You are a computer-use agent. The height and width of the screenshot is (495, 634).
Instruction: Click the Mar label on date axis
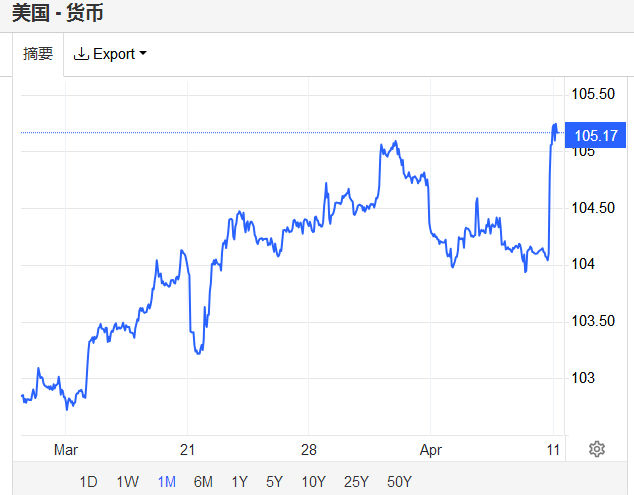click(65, 449)
